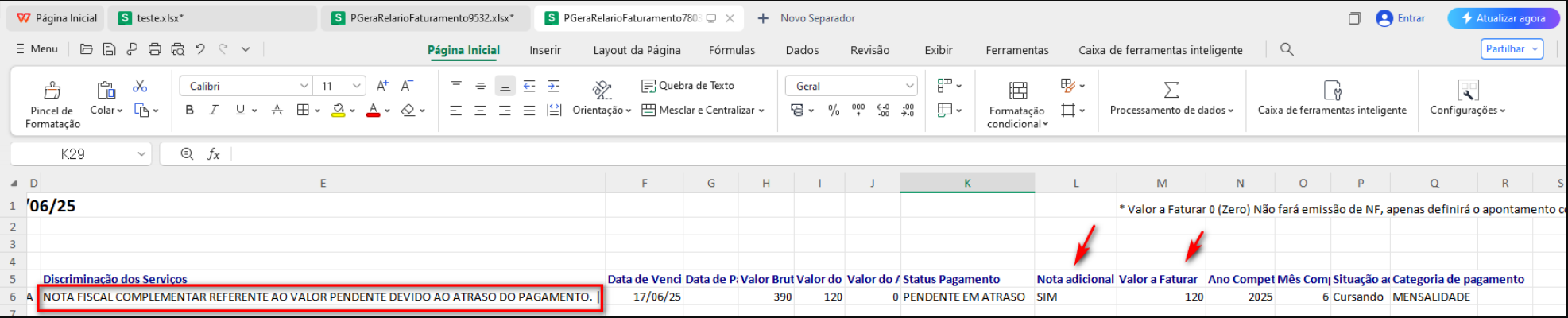Click Mesclar e Centralizar button
The image size is (1568, 318).
(703, 111)
